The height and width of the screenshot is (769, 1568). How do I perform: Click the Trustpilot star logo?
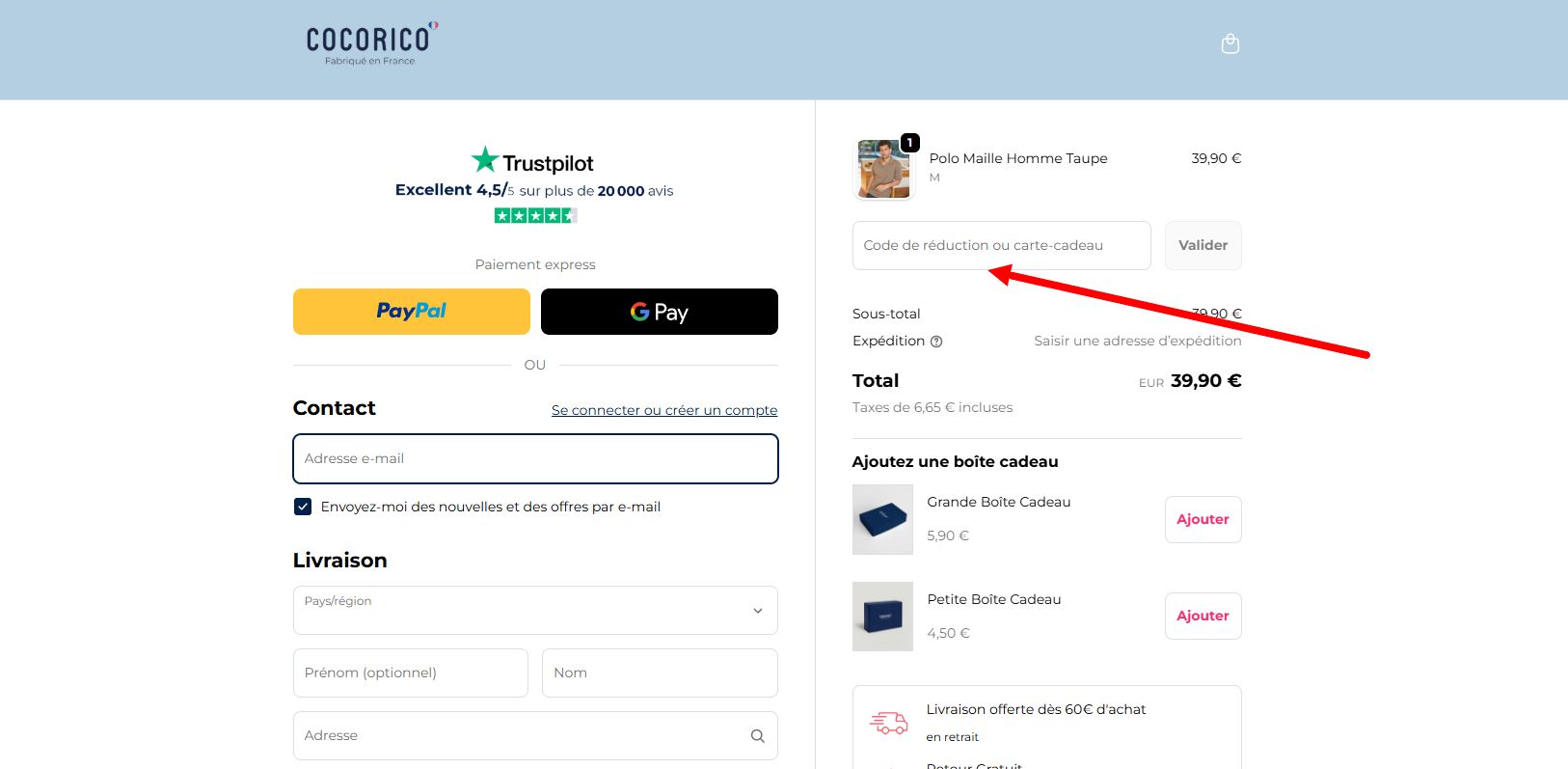click(x=485, y=159)
